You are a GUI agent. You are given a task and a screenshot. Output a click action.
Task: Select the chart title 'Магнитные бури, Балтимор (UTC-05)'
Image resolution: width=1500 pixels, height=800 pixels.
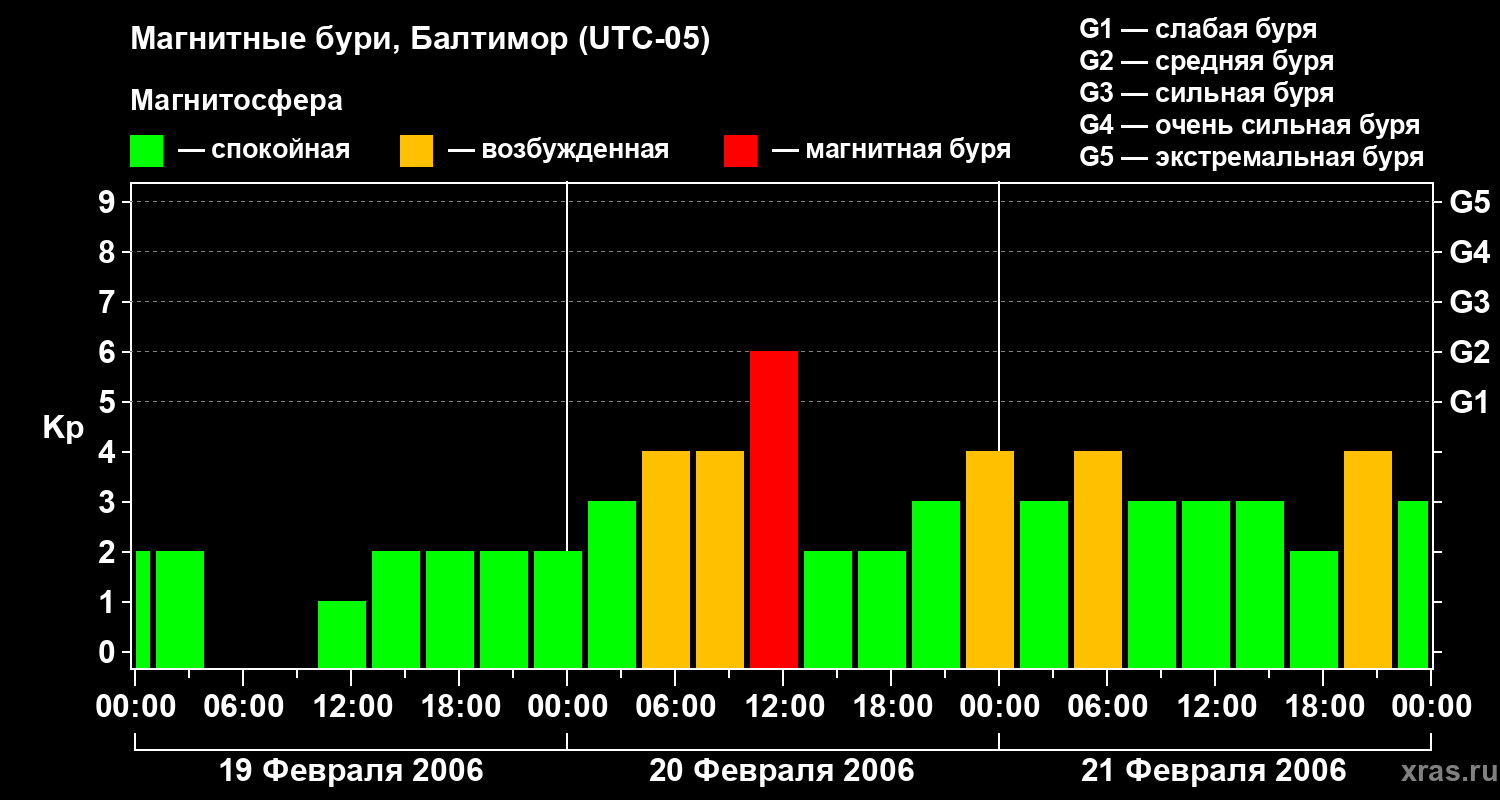point(420,41)
